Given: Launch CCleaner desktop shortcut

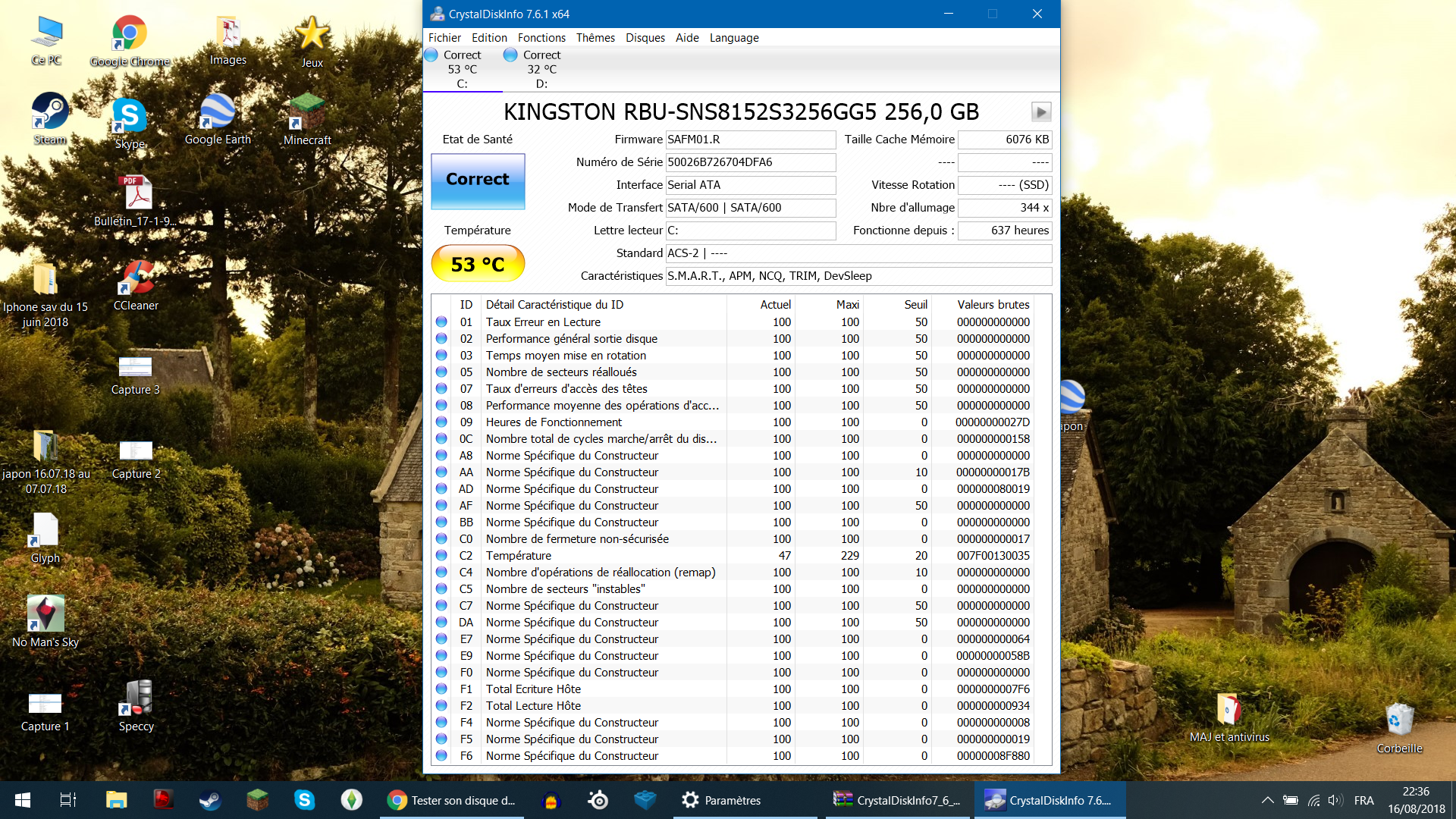Looking at the screenshot, I should [136, 285].
